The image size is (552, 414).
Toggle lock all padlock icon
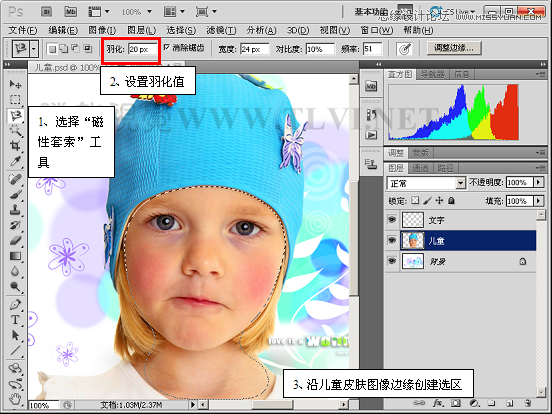point(451,200)
